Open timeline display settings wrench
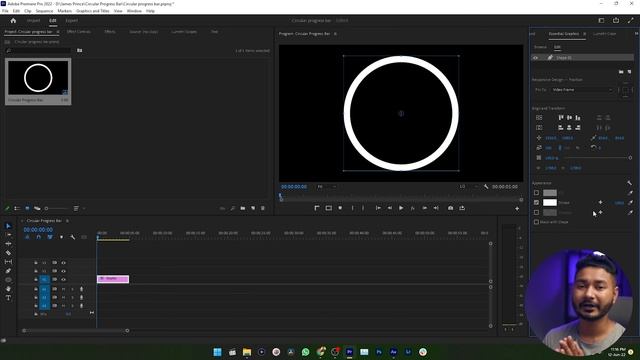The height and width of the screenshot is (360, 640). [x=72, y=237]
